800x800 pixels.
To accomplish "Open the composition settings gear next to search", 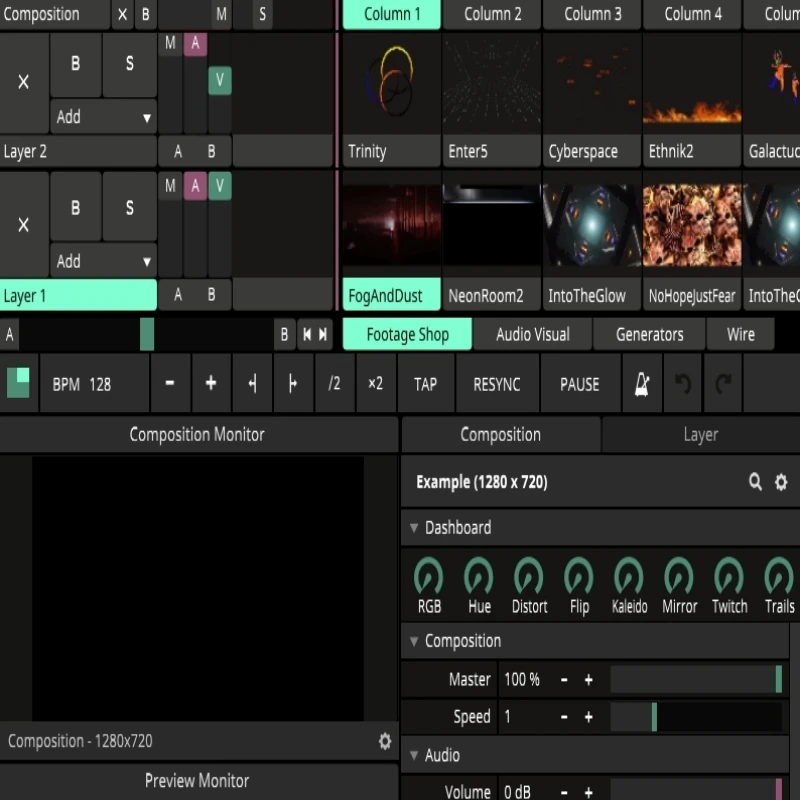I will (x=781, y=482).
